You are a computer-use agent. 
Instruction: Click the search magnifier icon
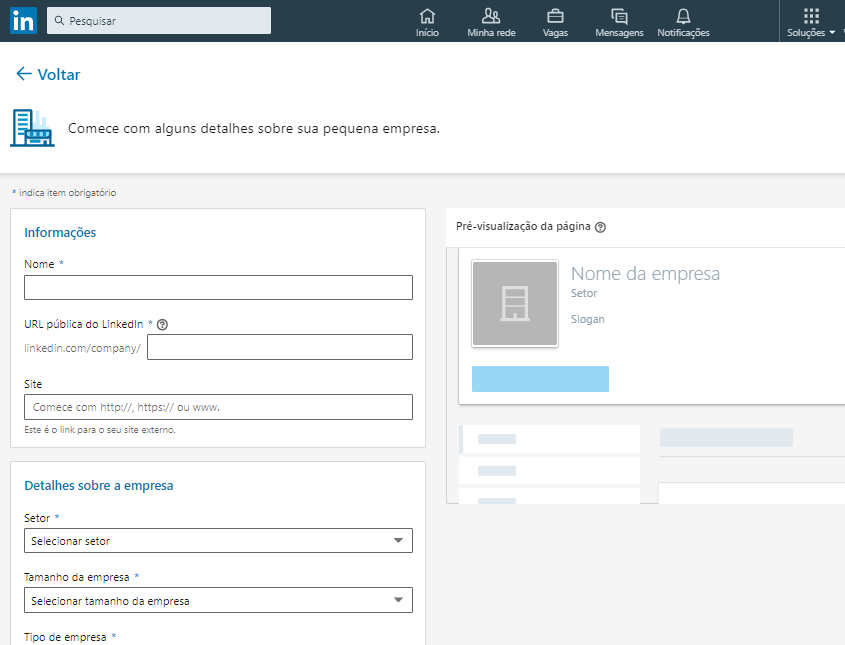[59, 20]
